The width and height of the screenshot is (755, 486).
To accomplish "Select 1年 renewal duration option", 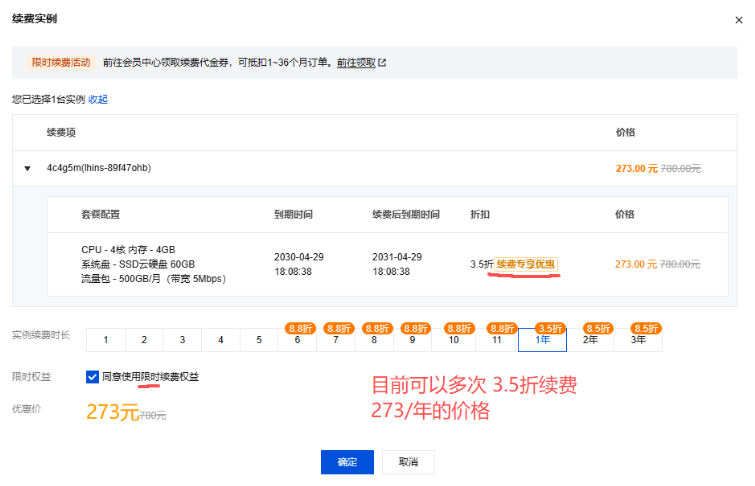I will tap(542, 340).
